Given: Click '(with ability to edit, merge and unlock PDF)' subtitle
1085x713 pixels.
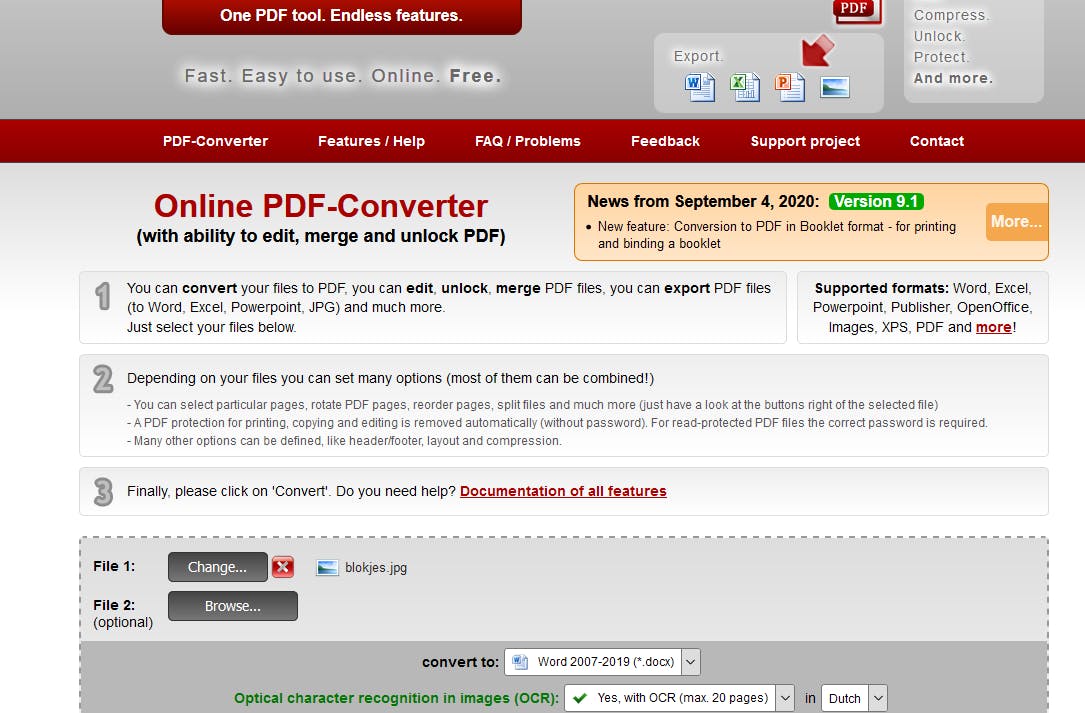Looking at the screenshot, I should coord(320,236).
